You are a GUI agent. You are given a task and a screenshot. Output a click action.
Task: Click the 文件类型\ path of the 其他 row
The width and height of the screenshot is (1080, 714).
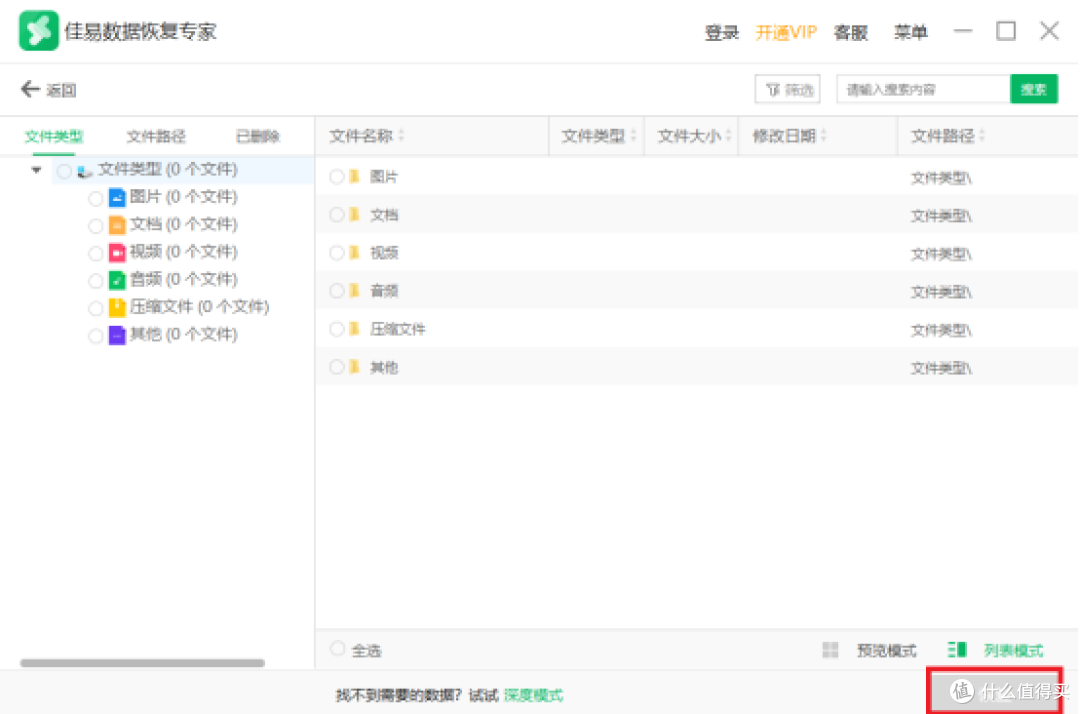point(941,368)
